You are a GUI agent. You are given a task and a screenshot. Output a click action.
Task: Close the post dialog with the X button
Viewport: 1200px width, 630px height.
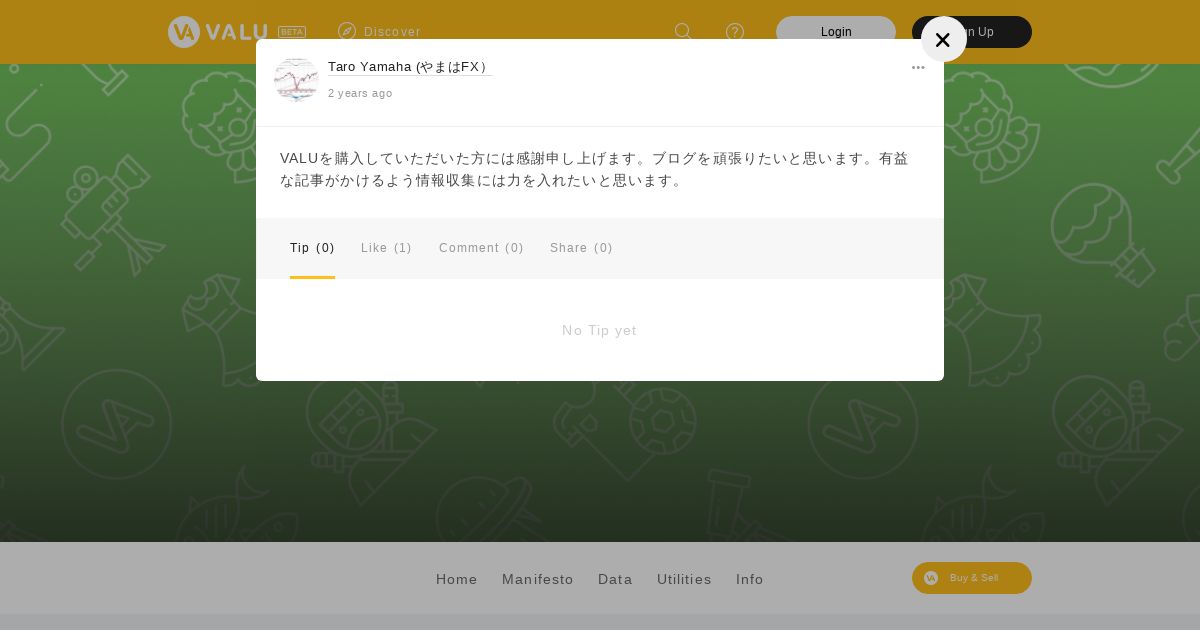click(943, 40)
